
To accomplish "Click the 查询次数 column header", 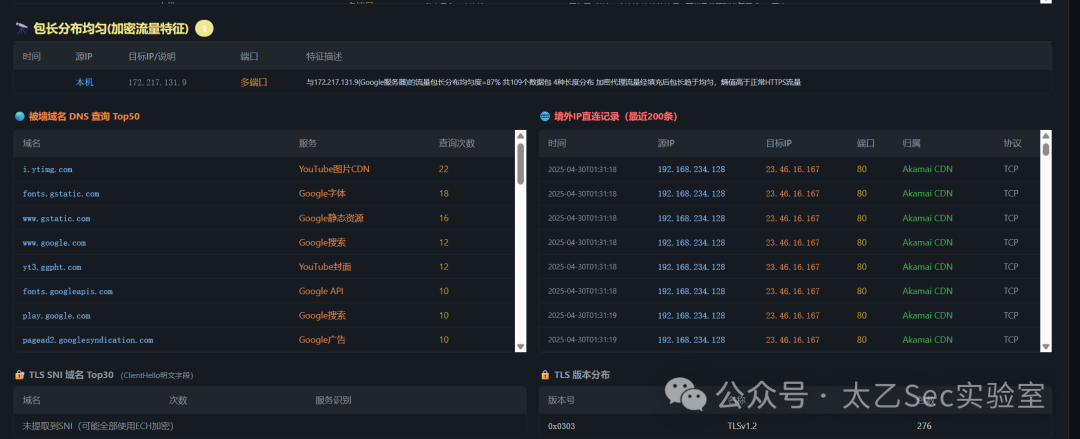I will click(x=457, y=143).
